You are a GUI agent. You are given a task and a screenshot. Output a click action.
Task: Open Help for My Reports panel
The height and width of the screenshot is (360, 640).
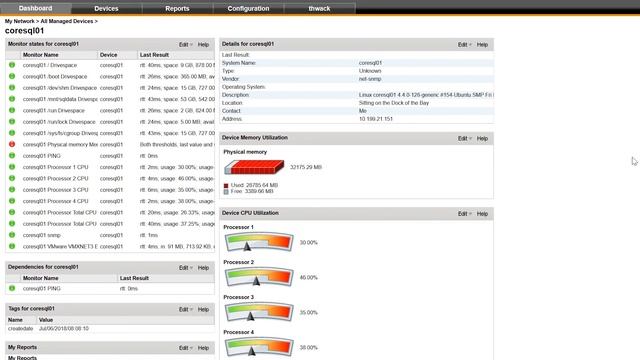click(203, 348)
